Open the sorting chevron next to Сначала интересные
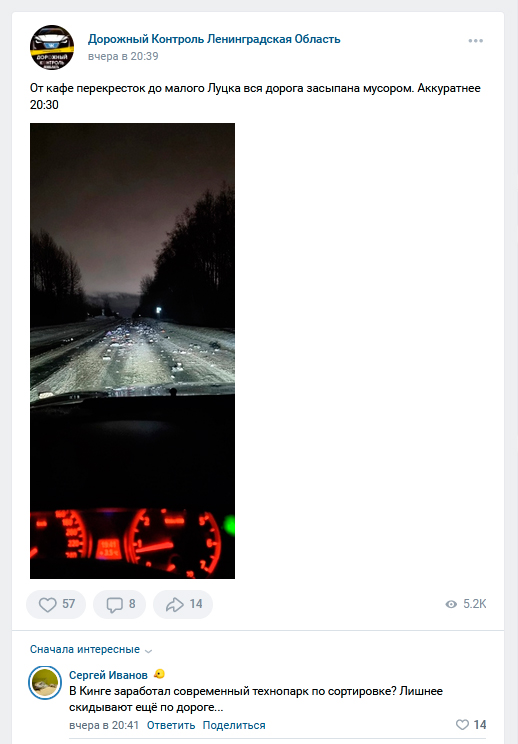This screenshot has width=518, height=744. (x=148, y=651)
